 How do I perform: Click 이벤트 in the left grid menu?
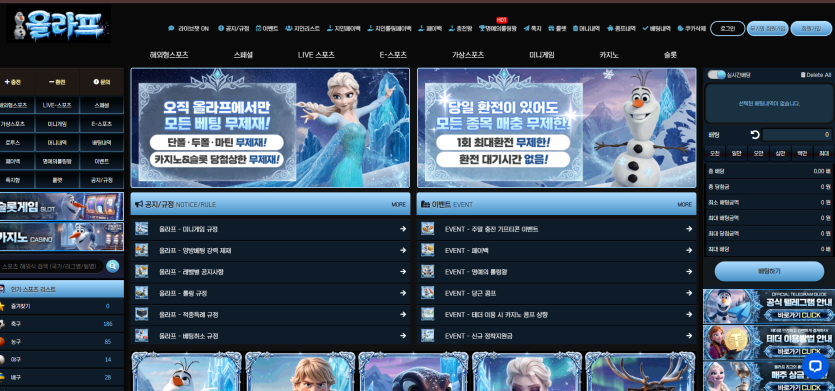tap(101, 161)
